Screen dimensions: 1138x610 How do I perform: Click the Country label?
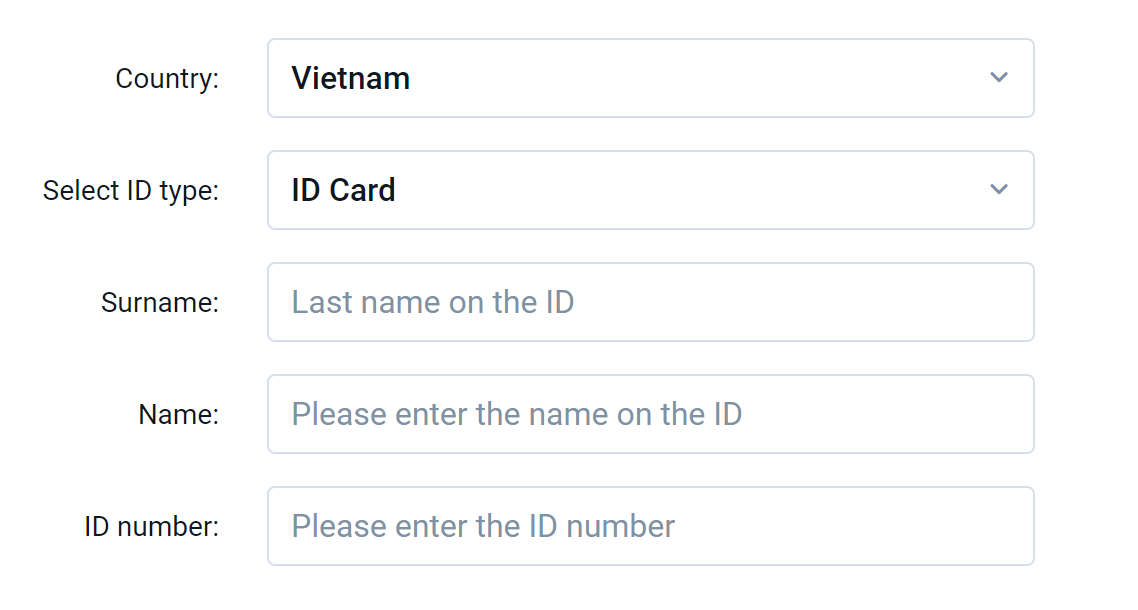(167, 78)
